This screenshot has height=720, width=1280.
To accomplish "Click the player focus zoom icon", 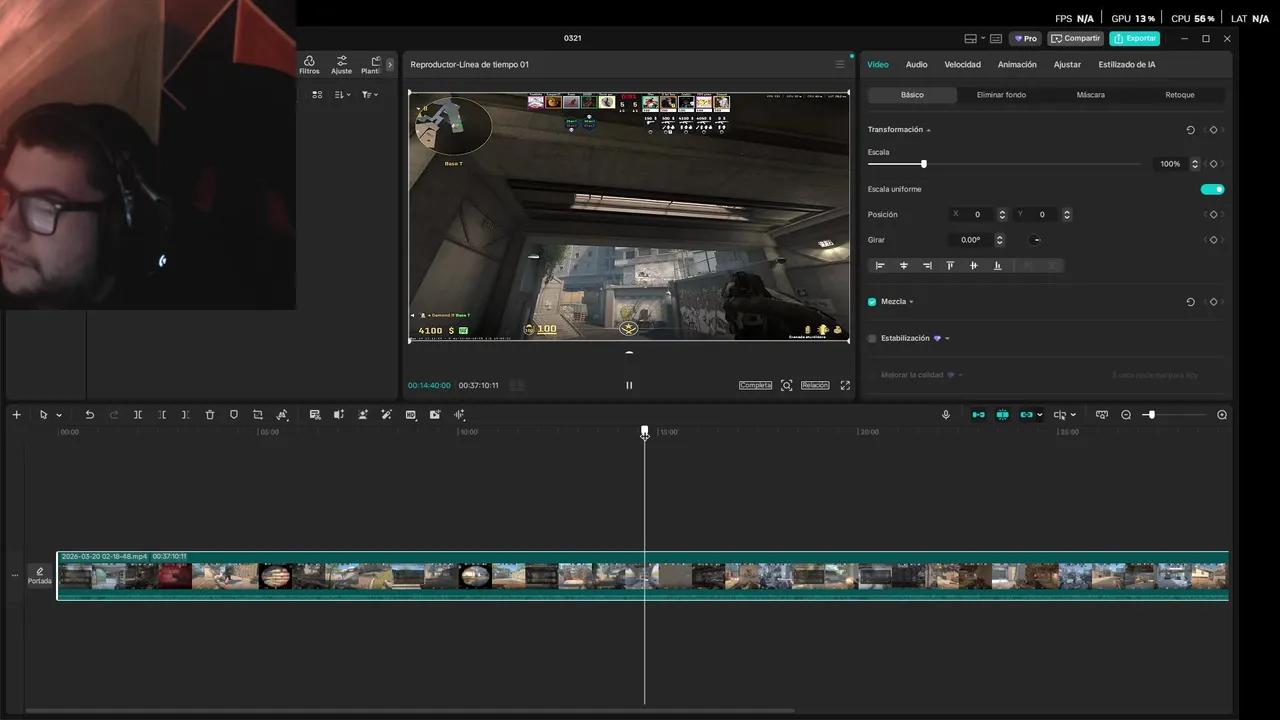I will [787, 385].
